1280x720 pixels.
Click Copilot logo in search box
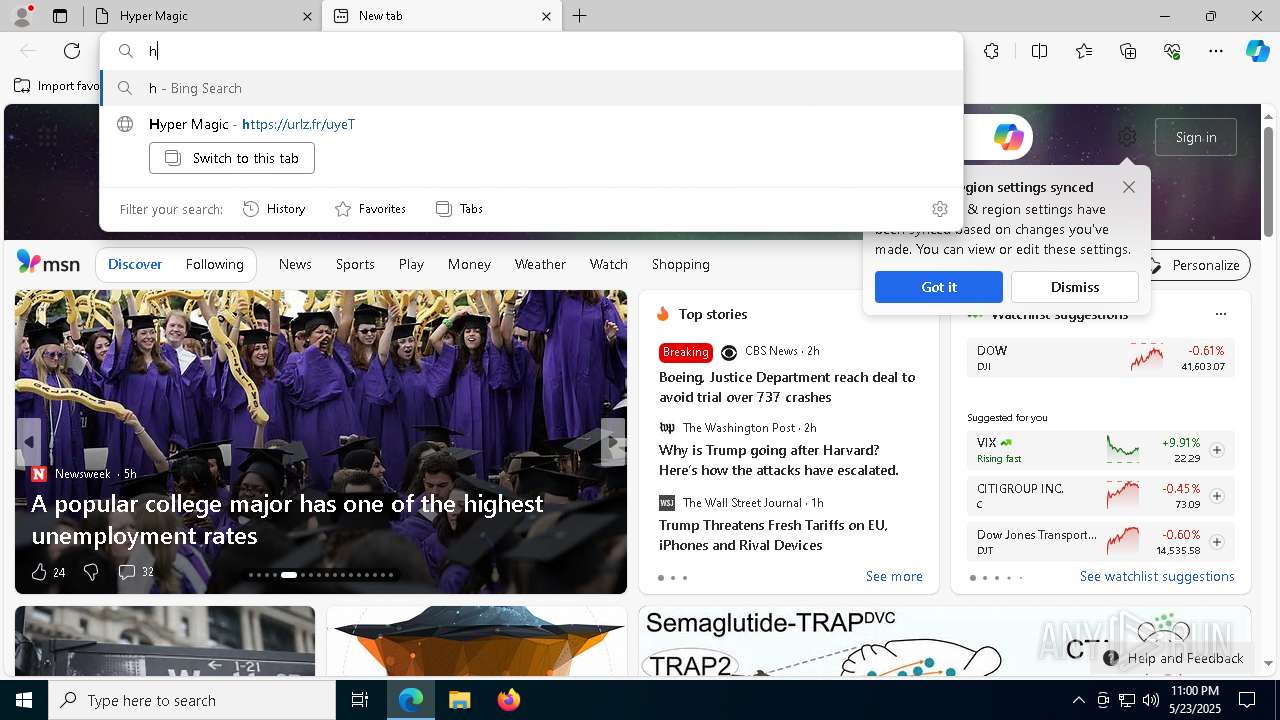point(1008,137)
